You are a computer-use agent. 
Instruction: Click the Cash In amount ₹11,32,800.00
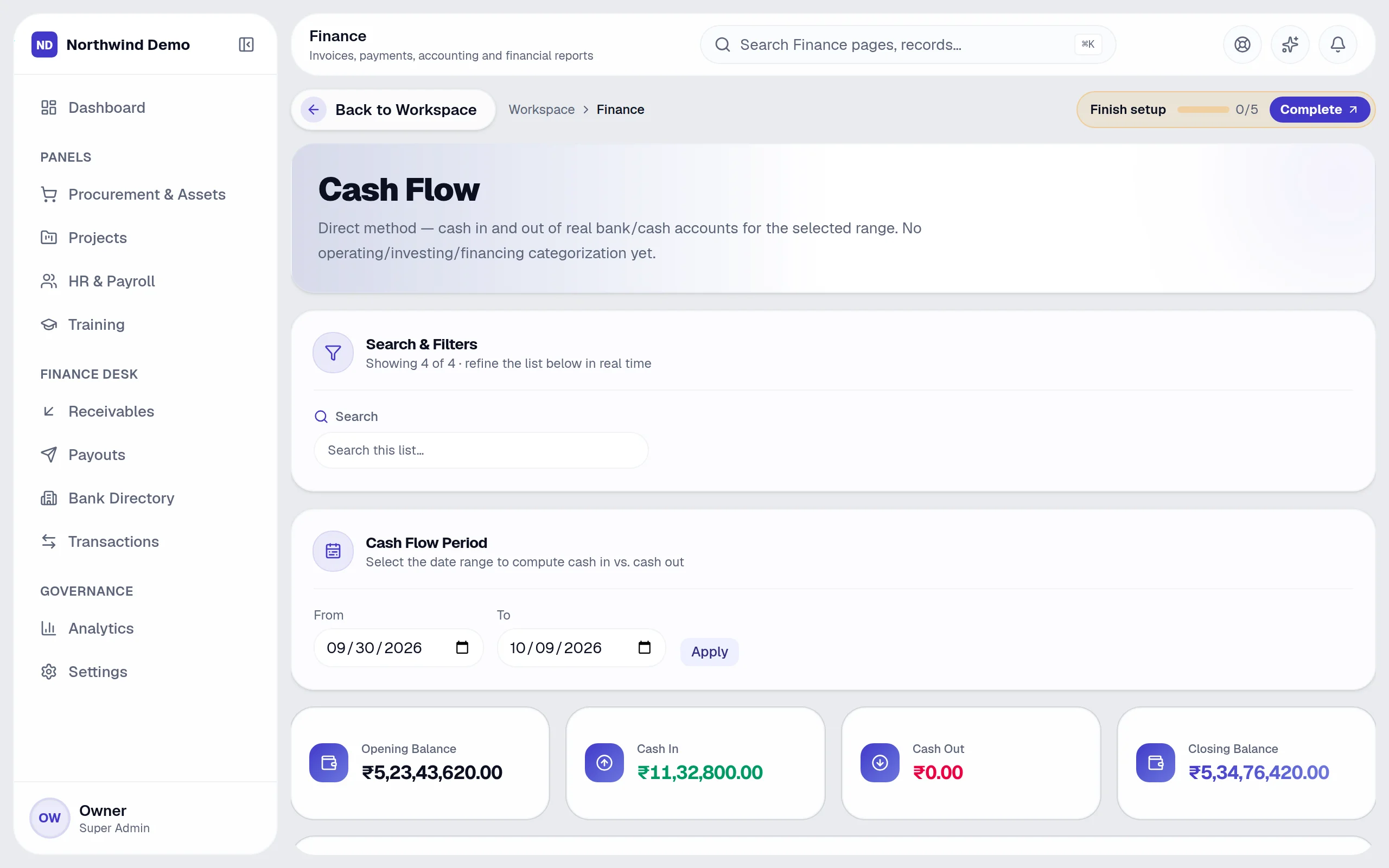[x=700, y=773]
